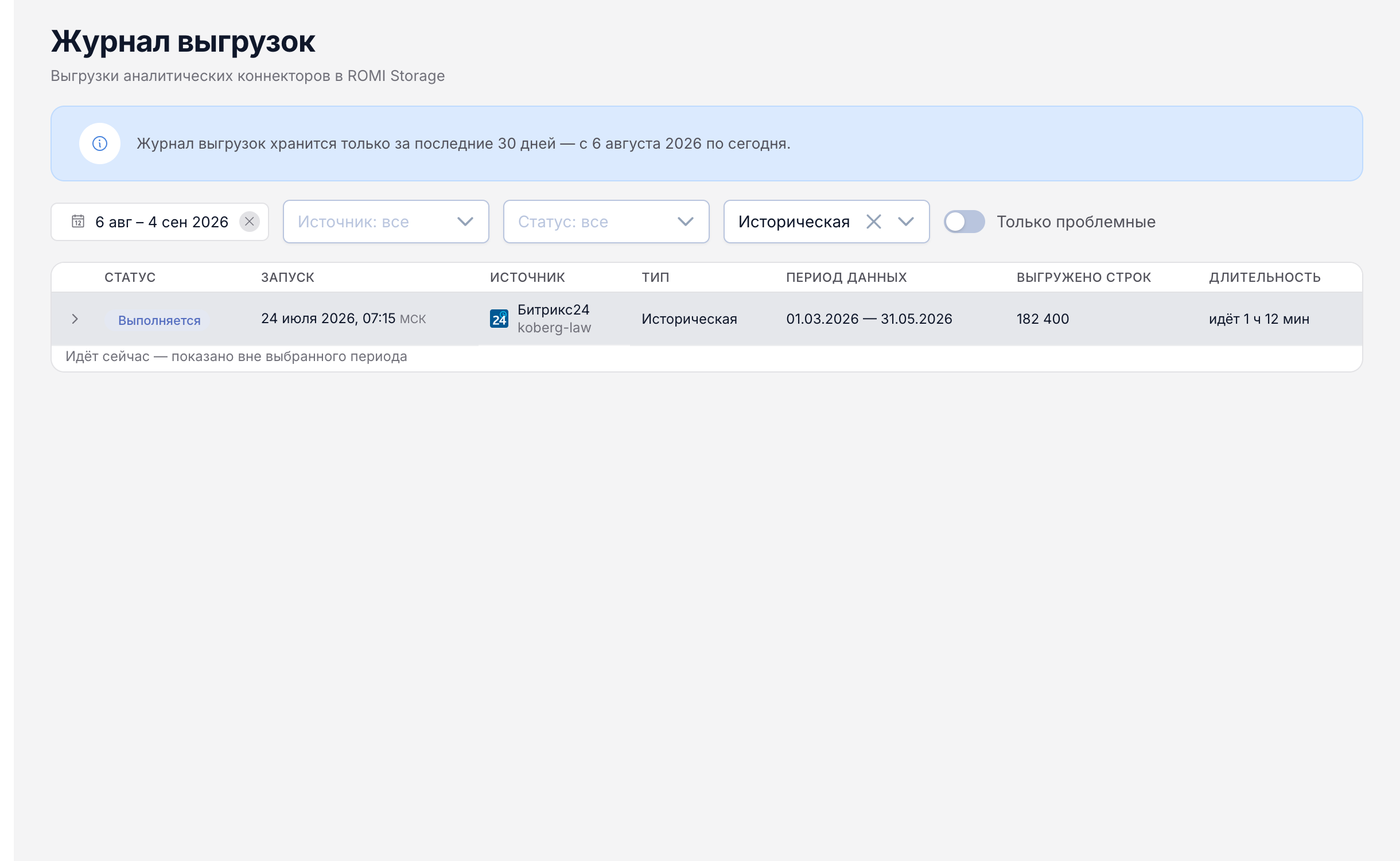Click the Битрикс24 logo icon
The image size is (1400, 861).
click(x=499, y=319)
